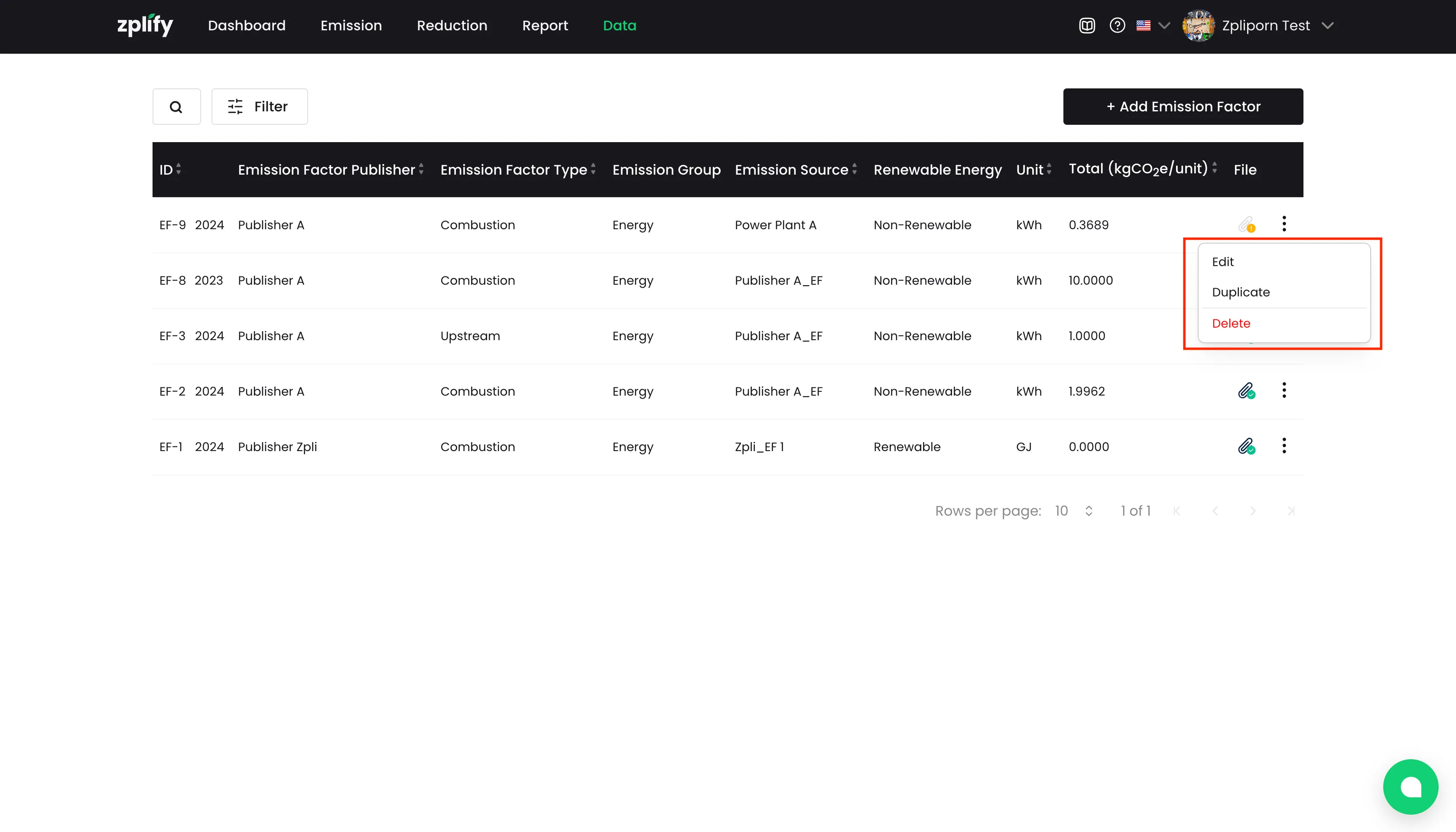1456x832 pixels.
Task: Sort by Total kgCO2e/unit column
Action: [1142, 169]
